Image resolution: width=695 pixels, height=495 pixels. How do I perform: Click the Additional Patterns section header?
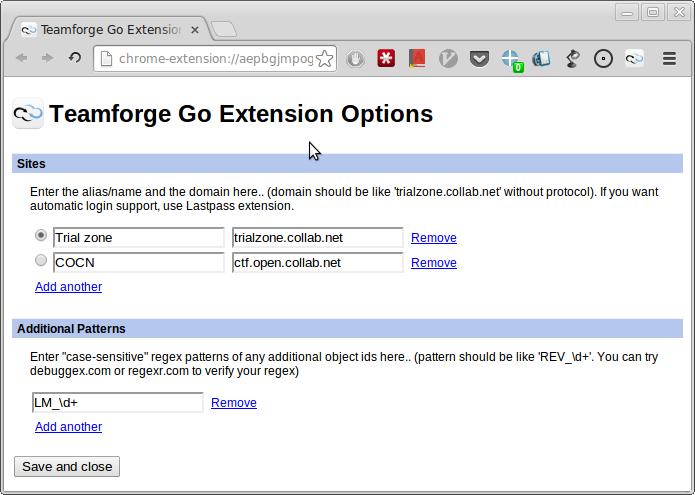348,328
